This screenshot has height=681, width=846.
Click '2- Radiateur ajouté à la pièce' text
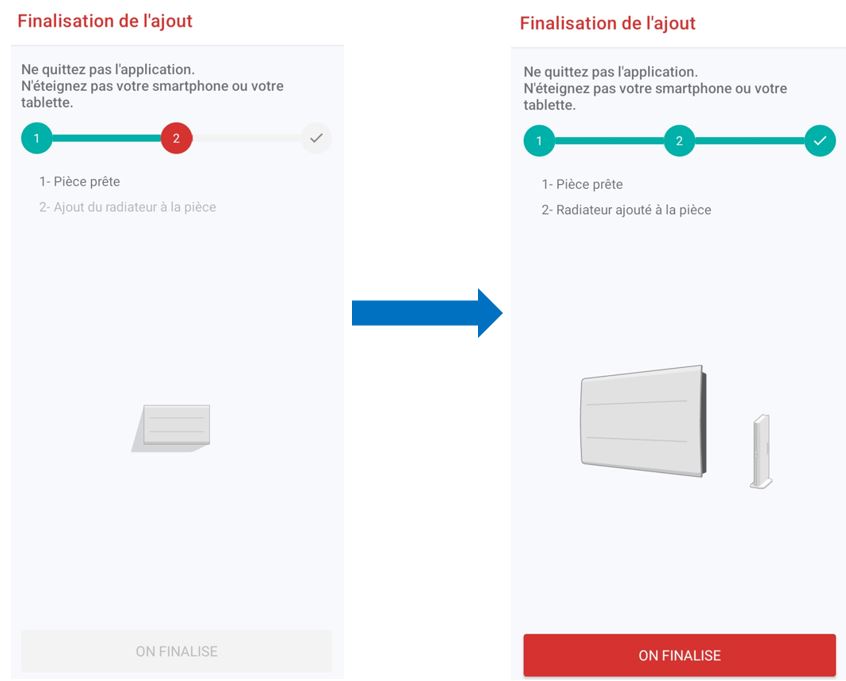pos(626,210)
